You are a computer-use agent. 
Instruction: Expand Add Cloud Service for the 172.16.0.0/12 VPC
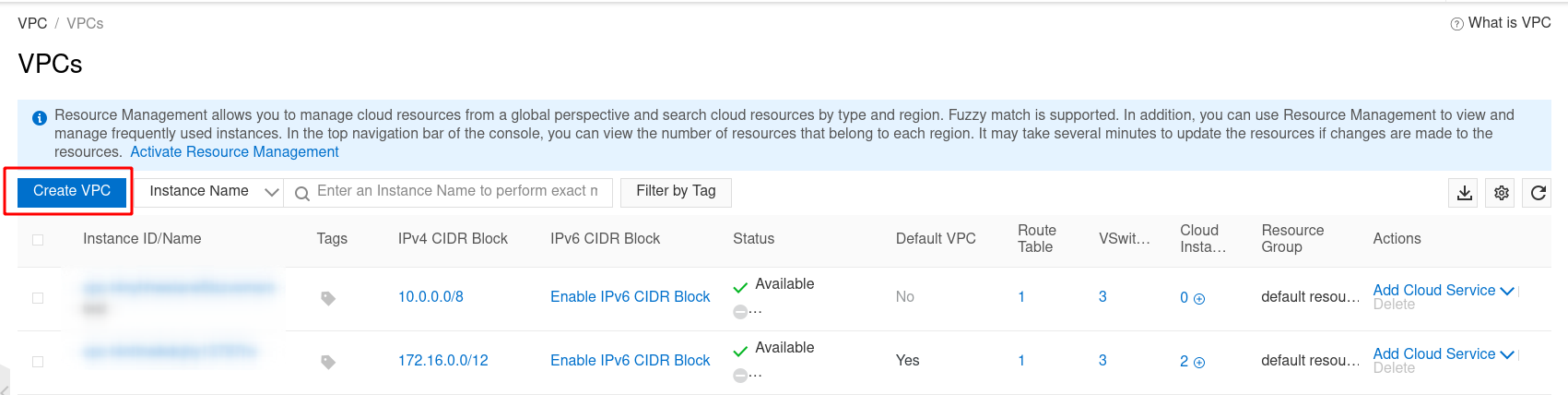(1443, 353)
